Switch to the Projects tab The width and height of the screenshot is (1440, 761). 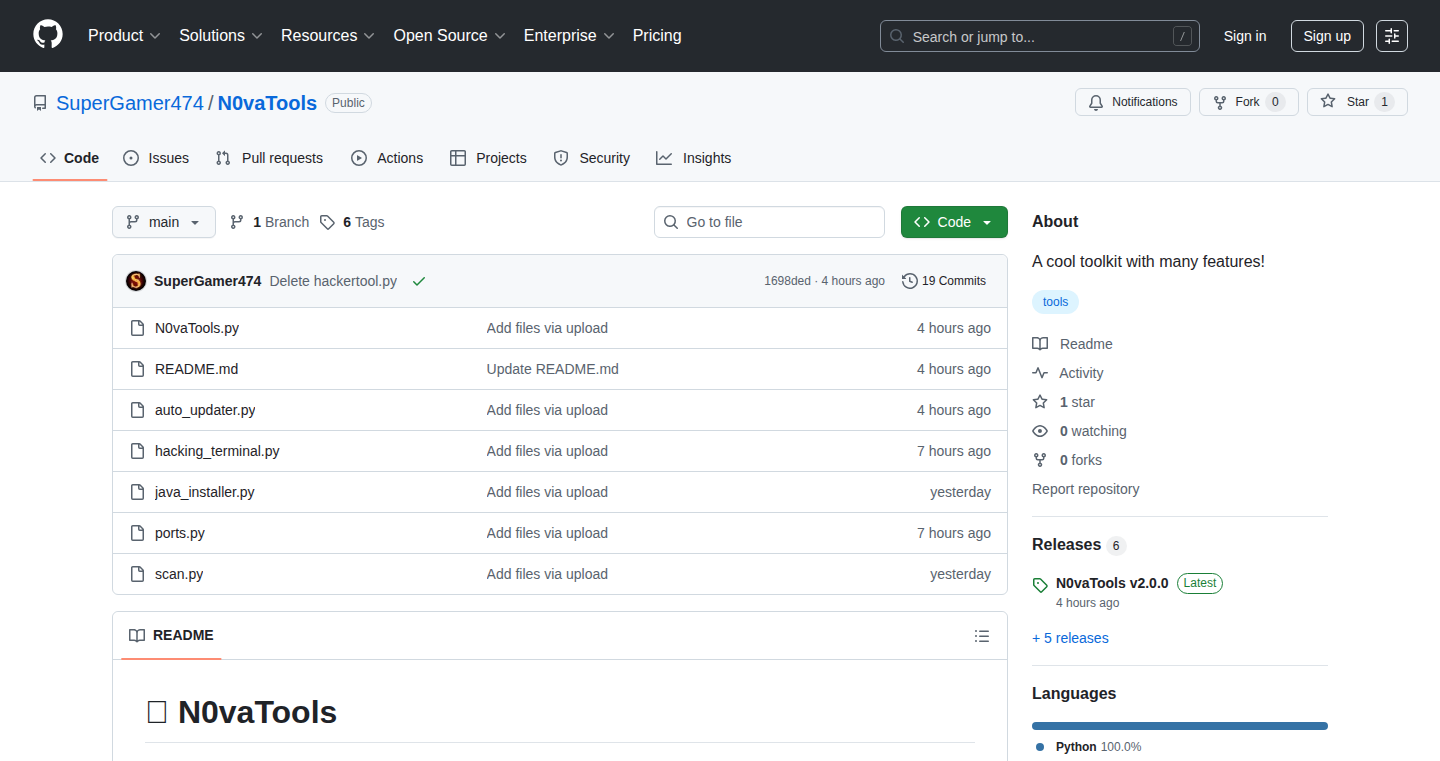tap(488, 158)
